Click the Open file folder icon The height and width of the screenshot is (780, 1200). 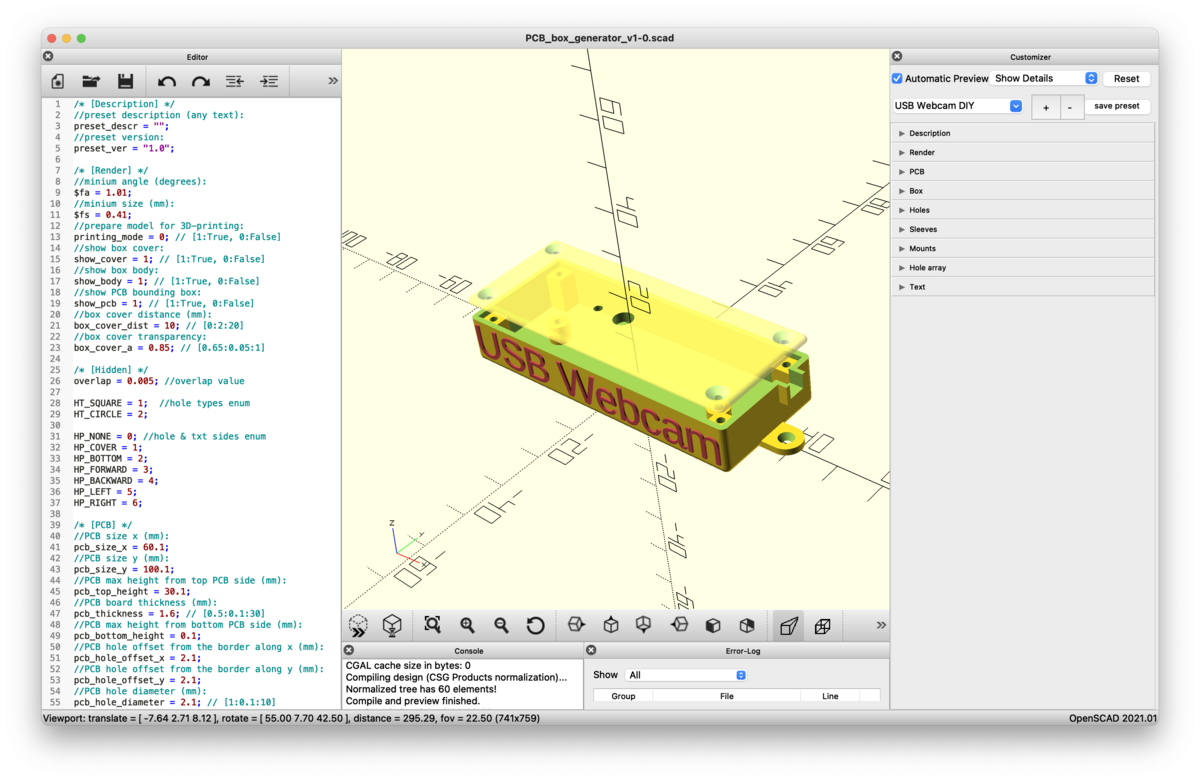[x=91, y=81]
